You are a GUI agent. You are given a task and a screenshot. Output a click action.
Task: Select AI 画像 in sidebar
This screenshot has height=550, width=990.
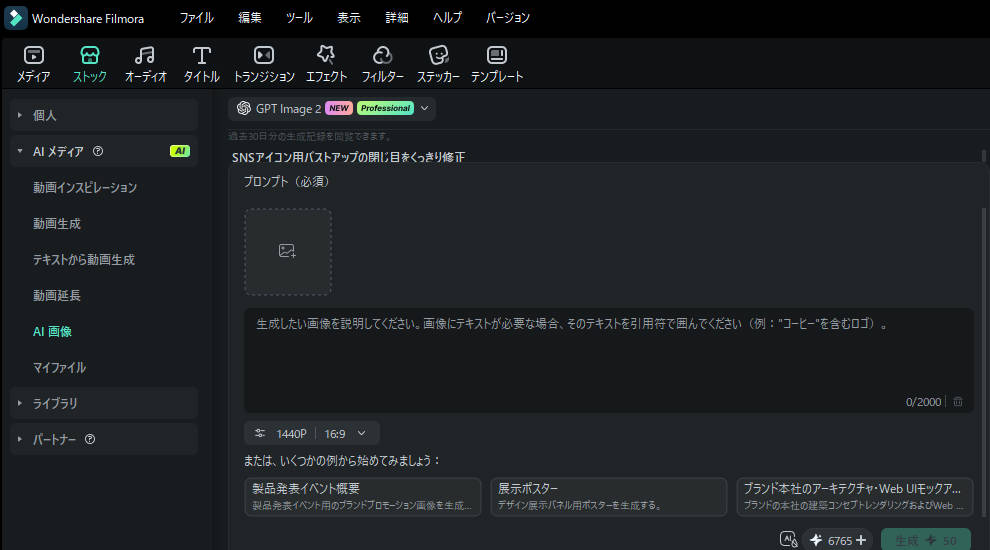tap(52, 332)
